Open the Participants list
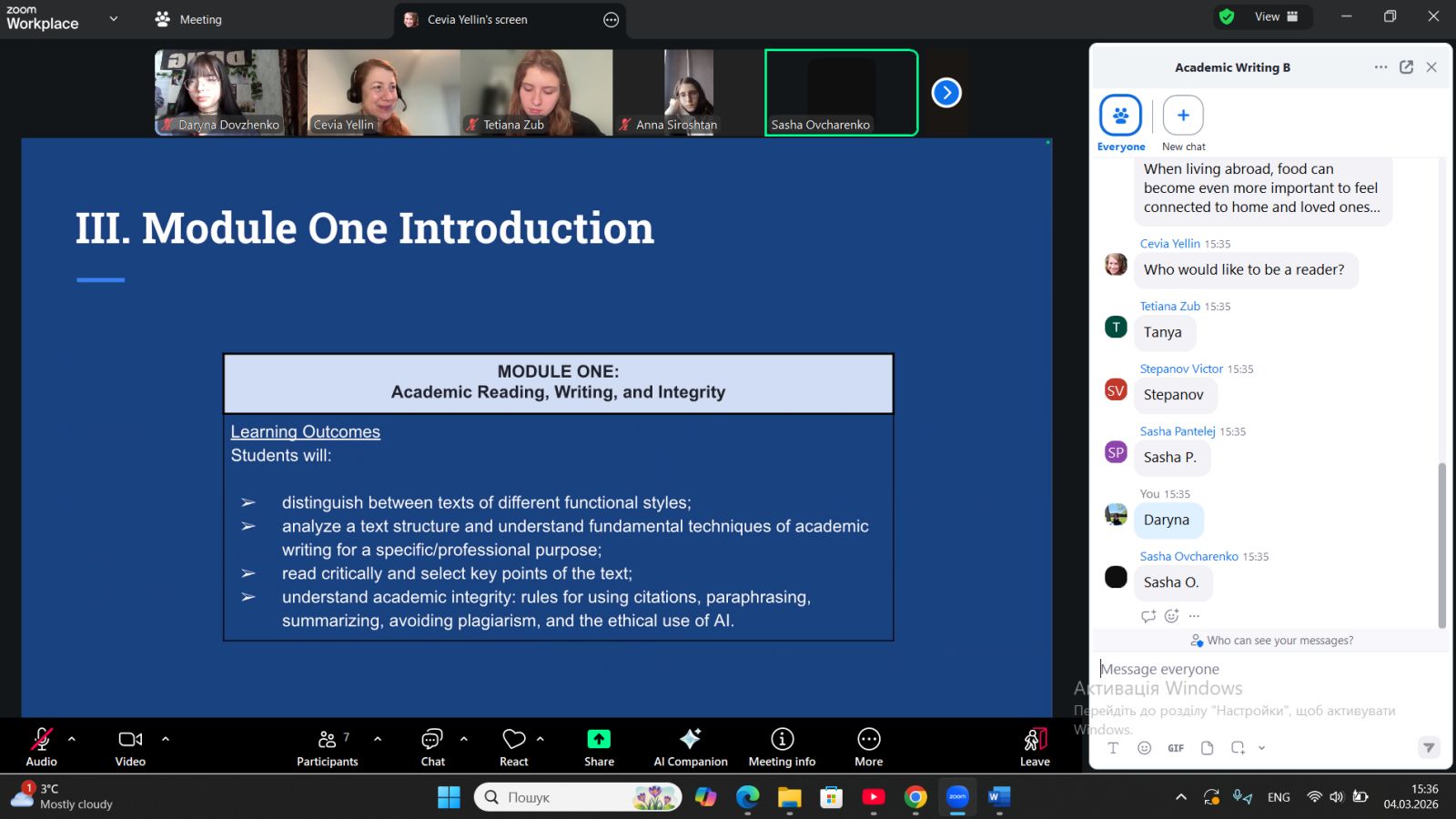 click(x=328, y=747)
